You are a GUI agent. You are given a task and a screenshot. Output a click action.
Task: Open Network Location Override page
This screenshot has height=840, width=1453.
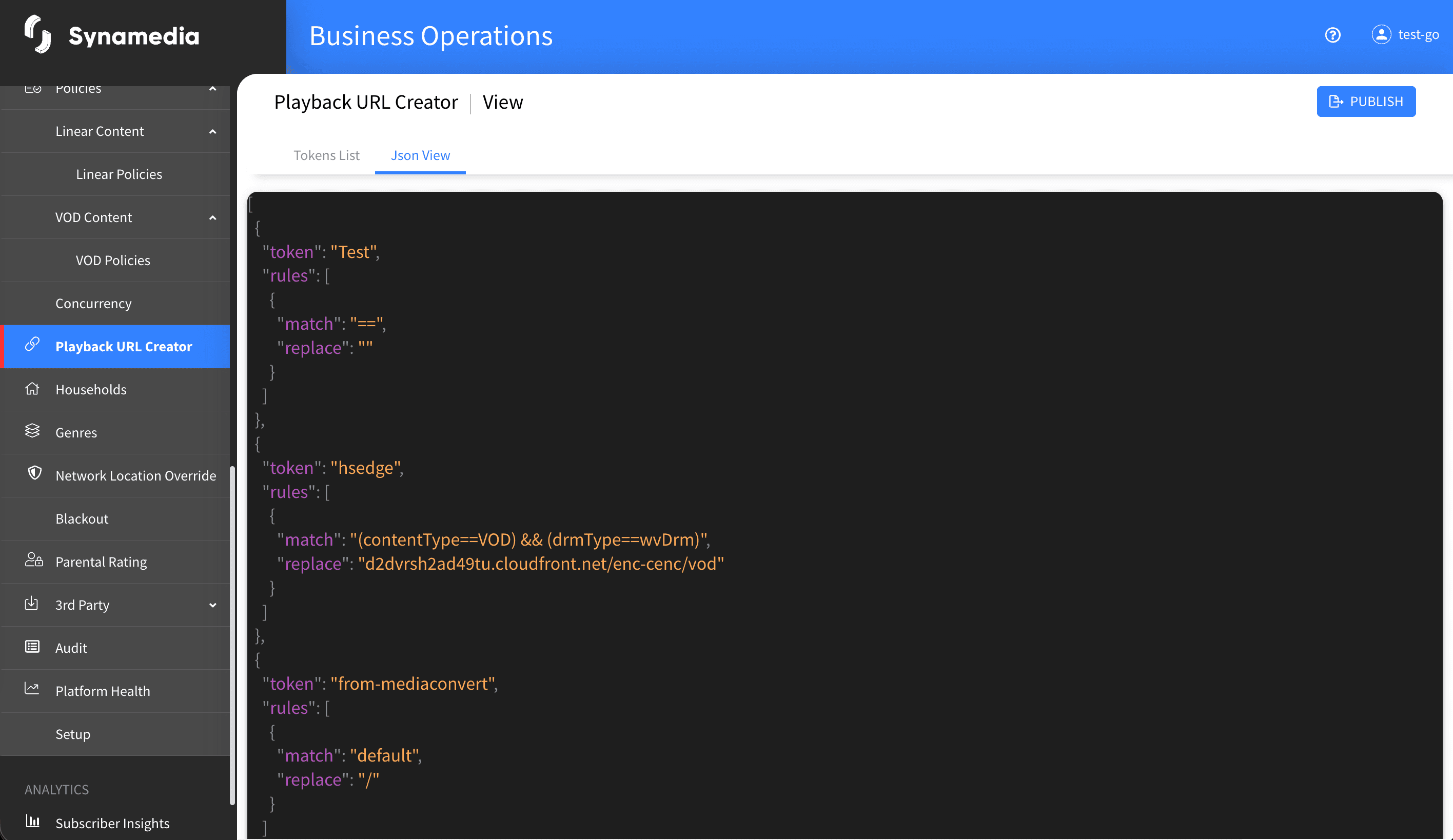(115, 475)
